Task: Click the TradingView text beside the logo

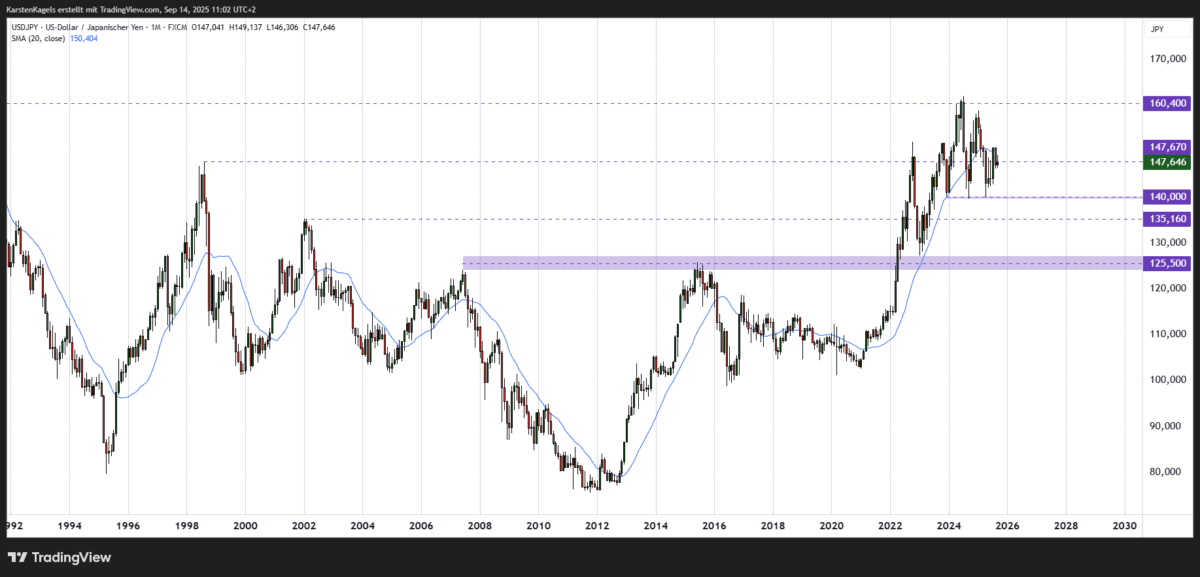Action: (x=70, y=557)
